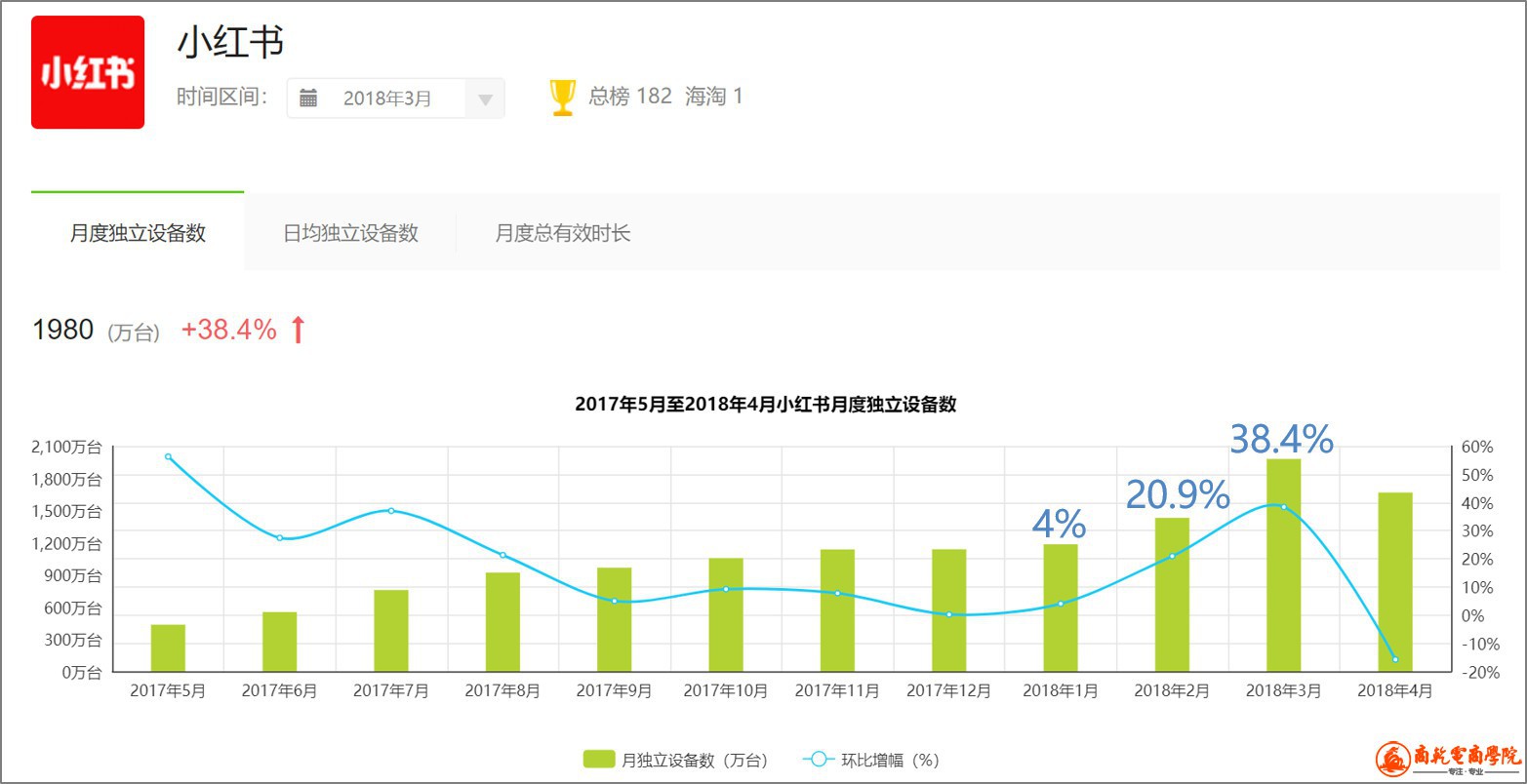Viewport: 1527px width, 784px height.
Task: Switch to the 日均独立设备数 tab
Action: coord(350,233)
